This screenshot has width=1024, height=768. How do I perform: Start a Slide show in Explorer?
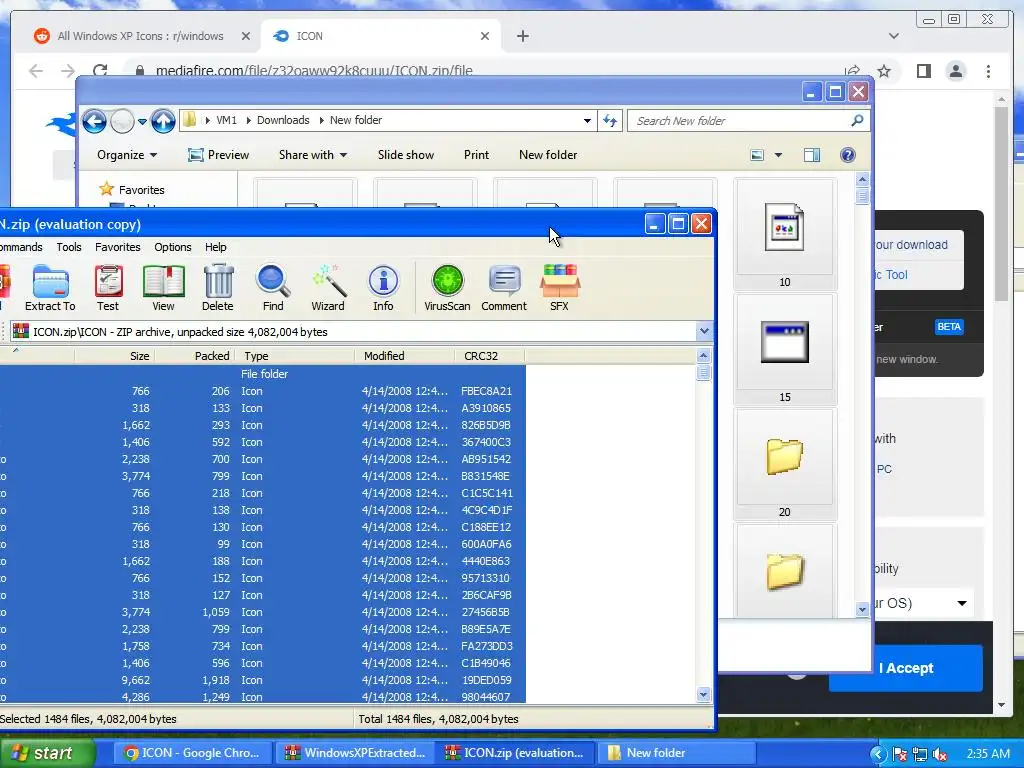(x=406, y=155)
